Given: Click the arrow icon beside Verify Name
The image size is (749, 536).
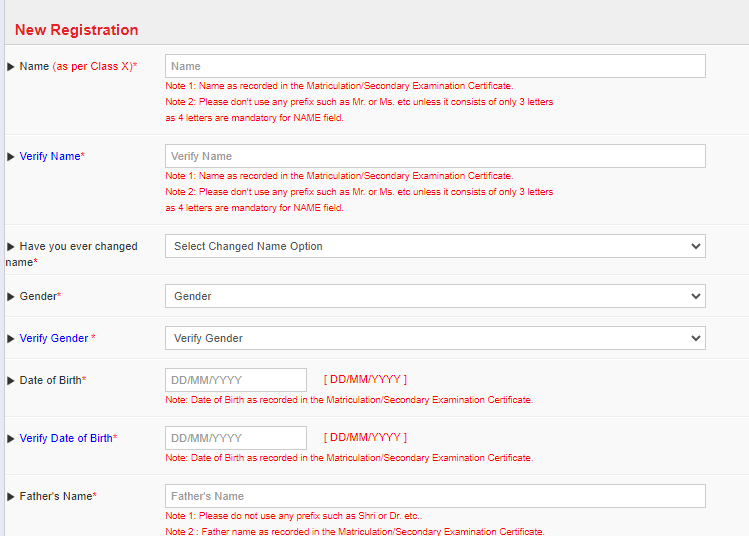Looking at the screenshot, I should click(11, 157).
